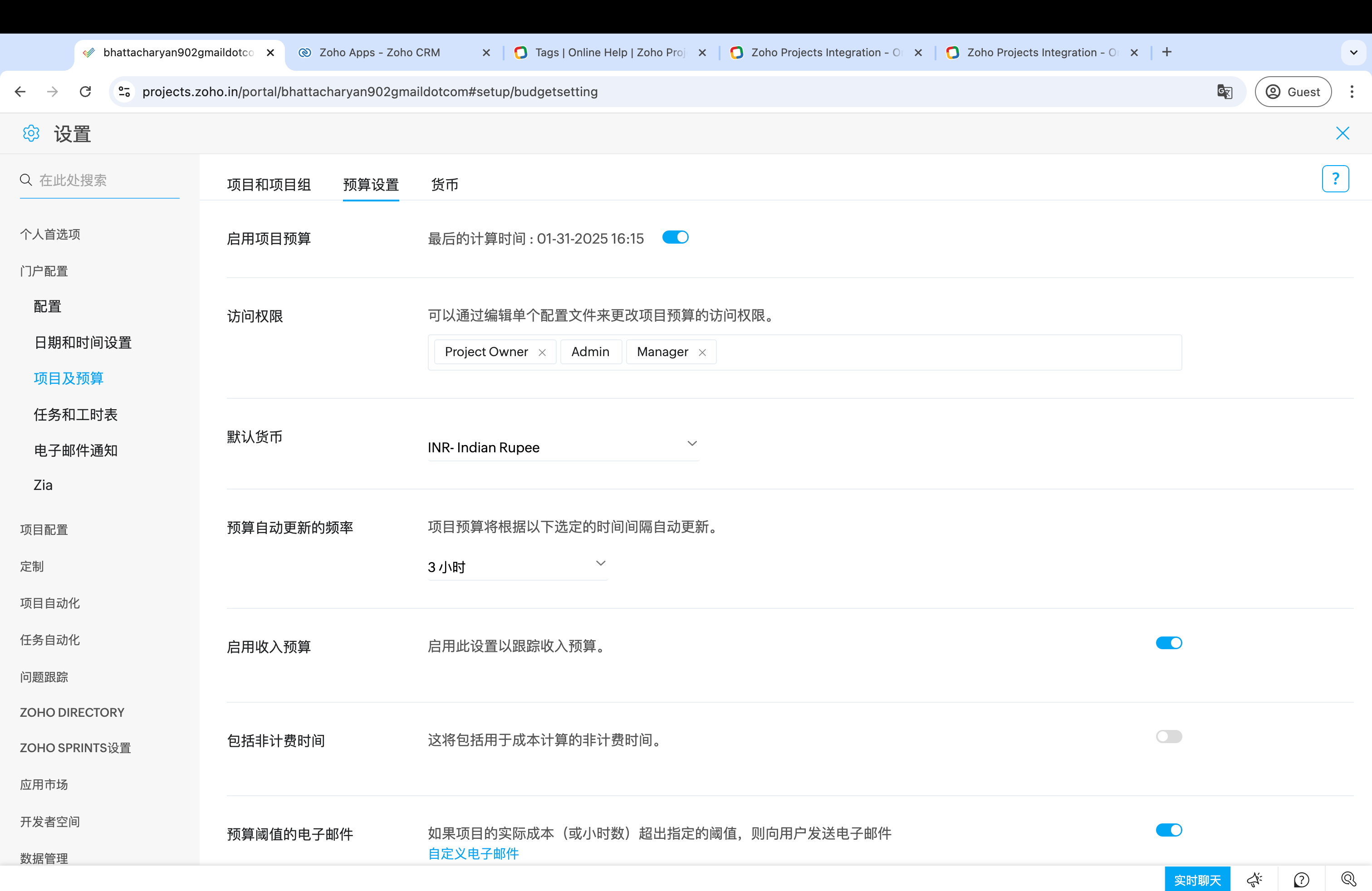The height and width of the screenshot is (891, 1372).
Task: Reload the page in browser
Action: [x=85, y=92]
